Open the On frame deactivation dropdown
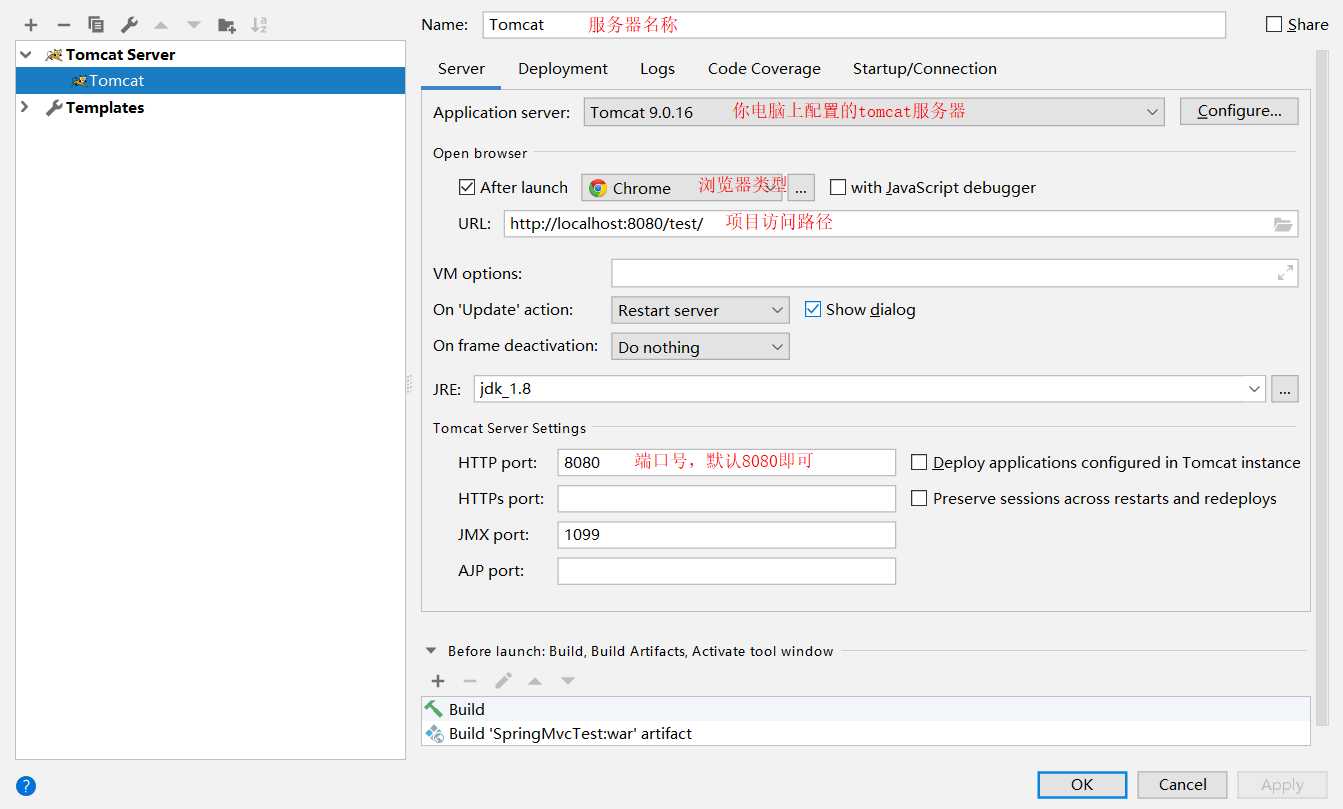The width and height of the screenshot is (1343, 809). click(x=700, y=347)
